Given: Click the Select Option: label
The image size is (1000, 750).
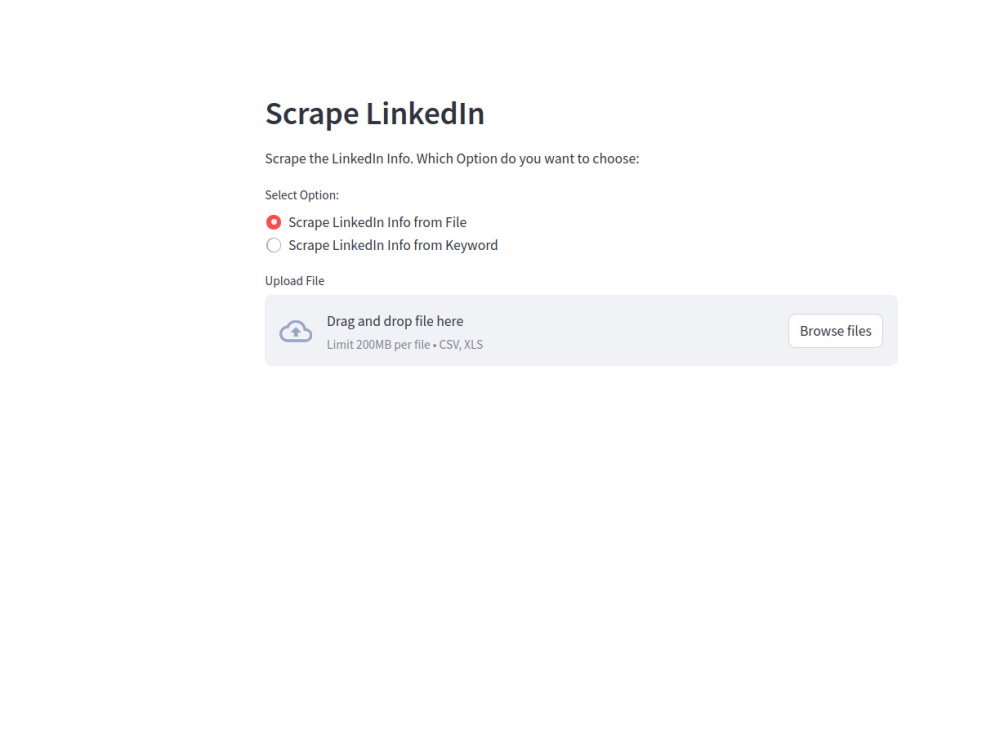Looking at the screenshot, I should click(x=302, y=195).
